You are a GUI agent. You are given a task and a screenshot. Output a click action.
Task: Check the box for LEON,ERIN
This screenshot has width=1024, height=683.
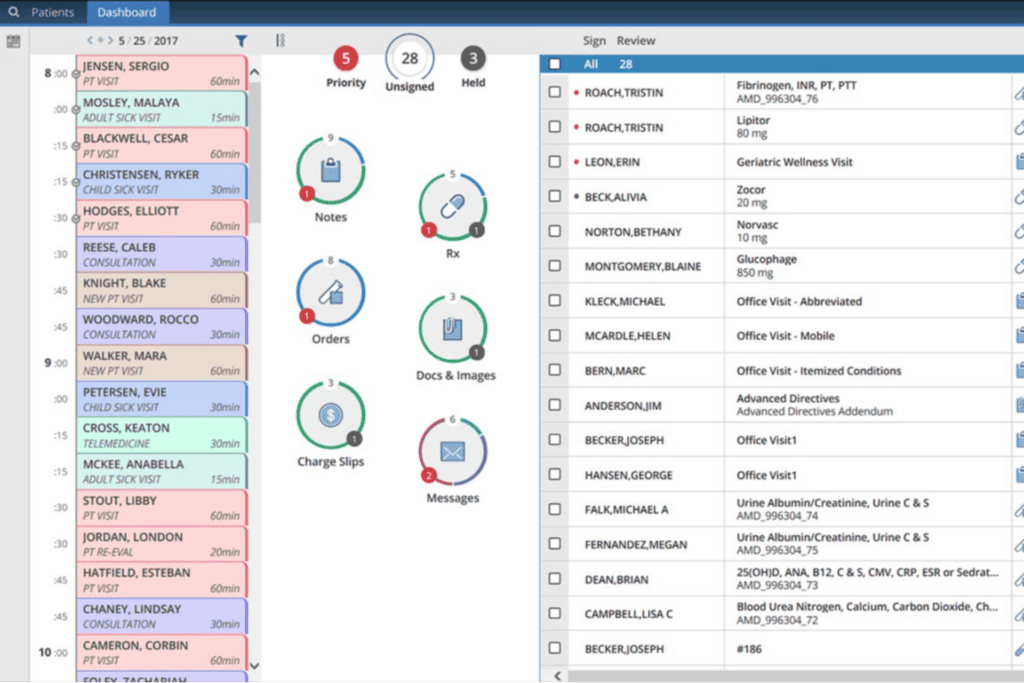(555, 162)
